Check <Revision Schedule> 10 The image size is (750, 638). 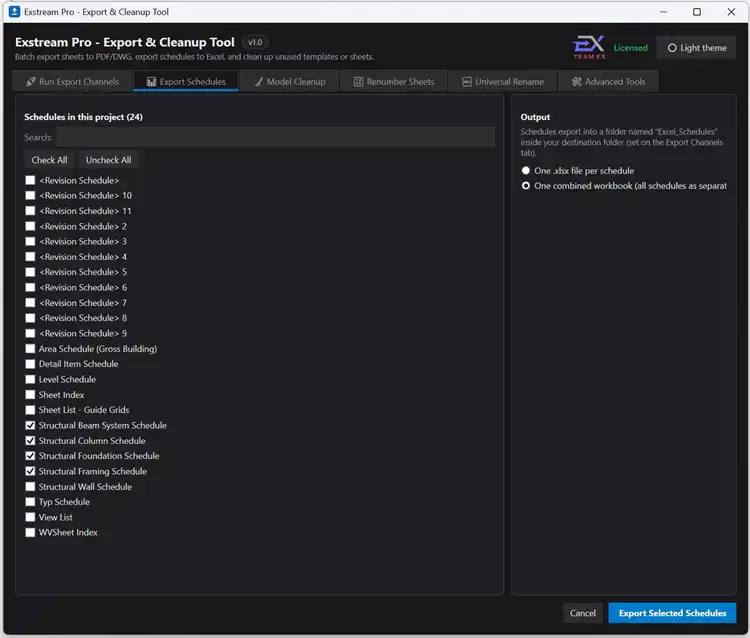click(30, 196)
